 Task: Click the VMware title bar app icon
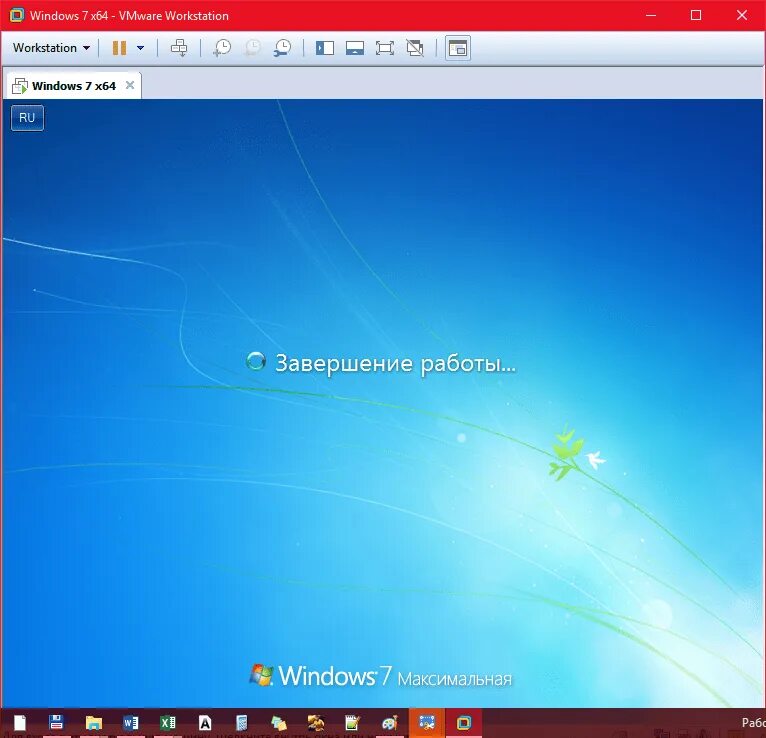click(x=17, y=15)
